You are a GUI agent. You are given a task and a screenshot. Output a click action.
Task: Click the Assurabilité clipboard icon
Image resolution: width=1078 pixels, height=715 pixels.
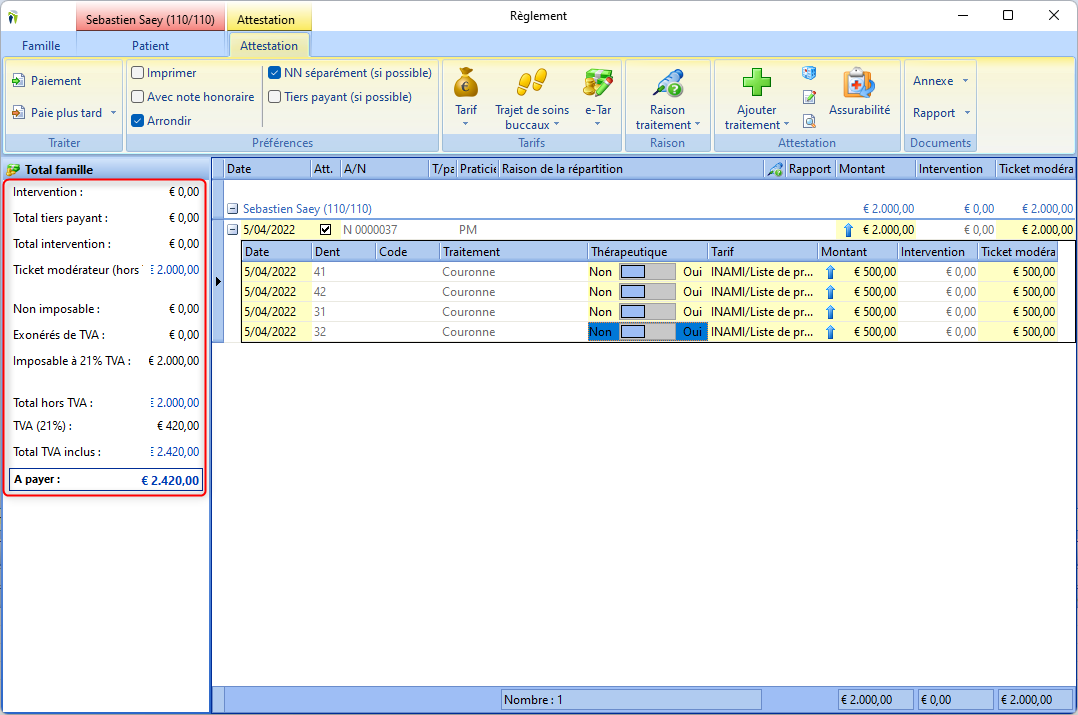(859, 83)
